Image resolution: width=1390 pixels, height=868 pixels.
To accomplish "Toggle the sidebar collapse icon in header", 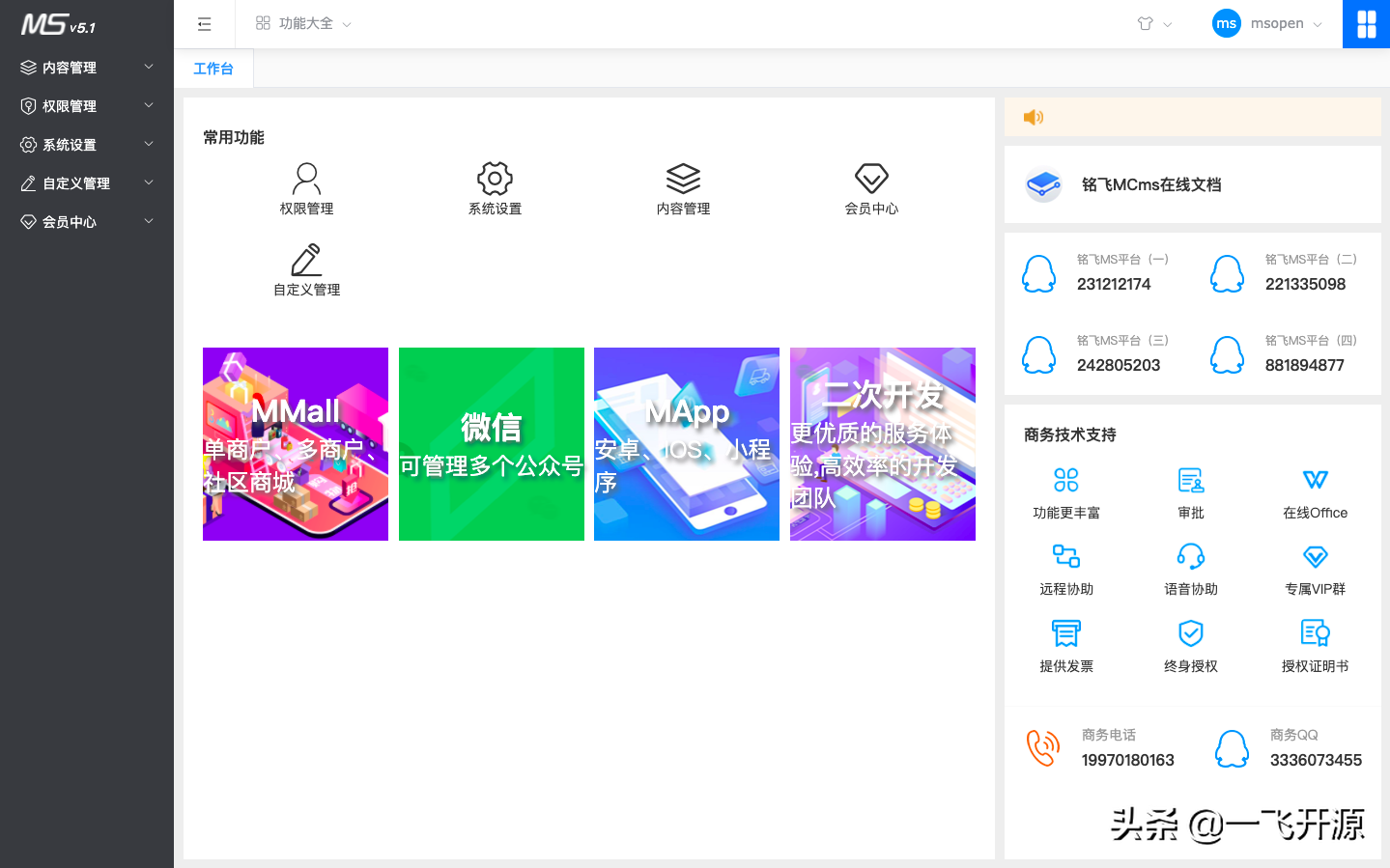I will click(204, 23).
